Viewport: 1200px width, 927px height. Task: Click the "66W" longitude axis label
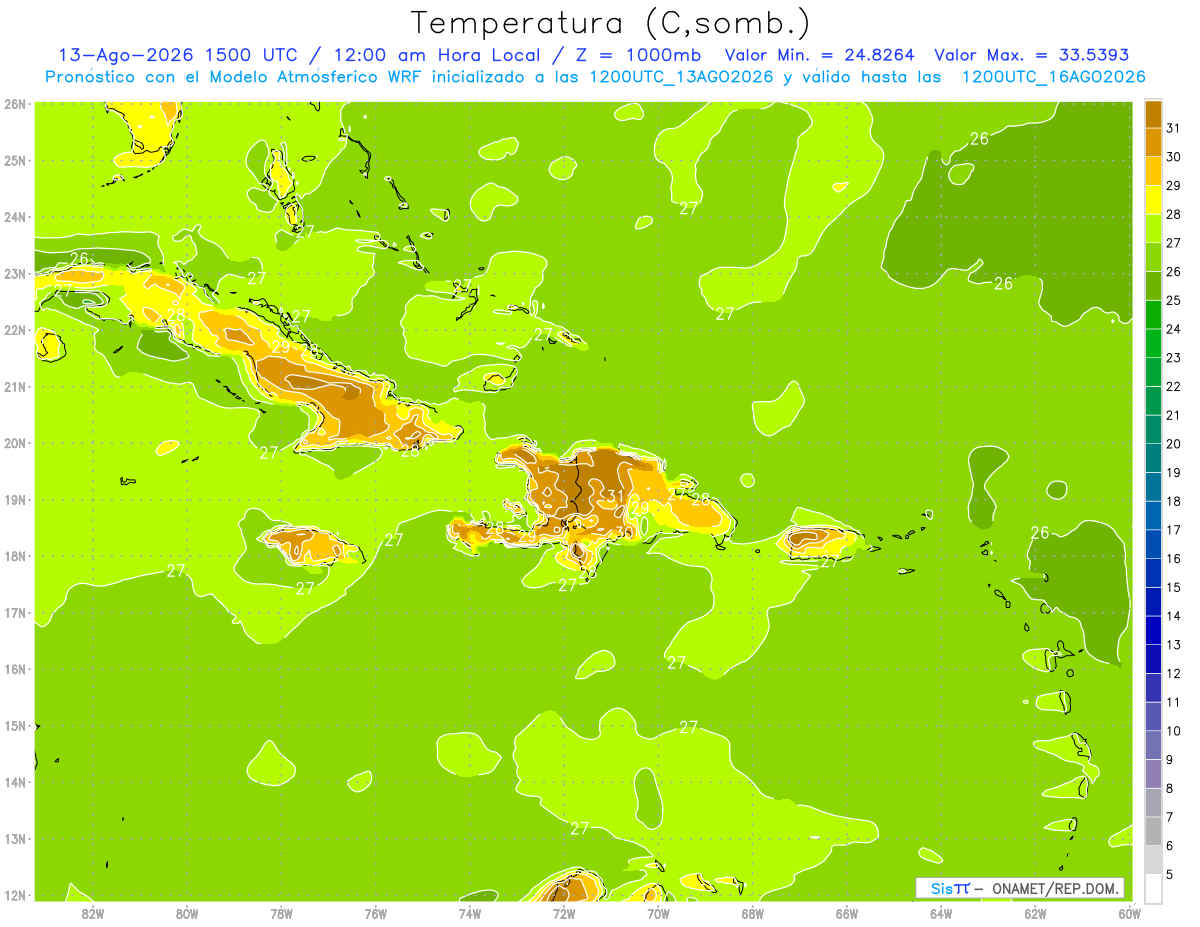point(846,913)
